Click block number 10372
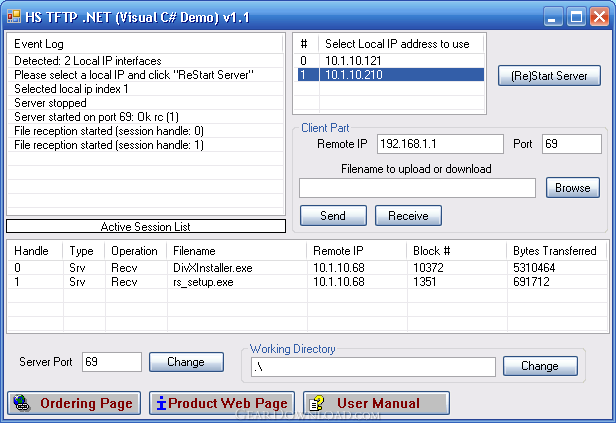Screen dimensions: 616x423 (428, 268)
